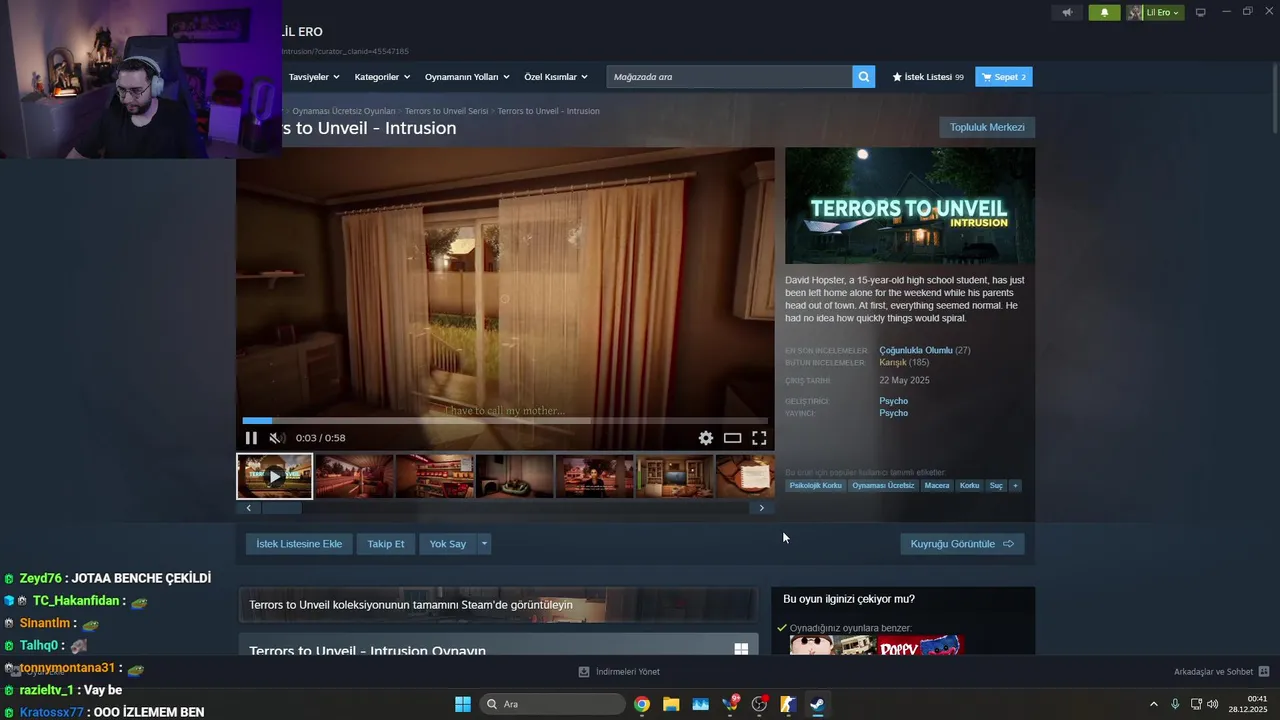The width and height of the screenshot is (1280, 720).
Task: Click Yok Say button
Action: tap(448, 544)
